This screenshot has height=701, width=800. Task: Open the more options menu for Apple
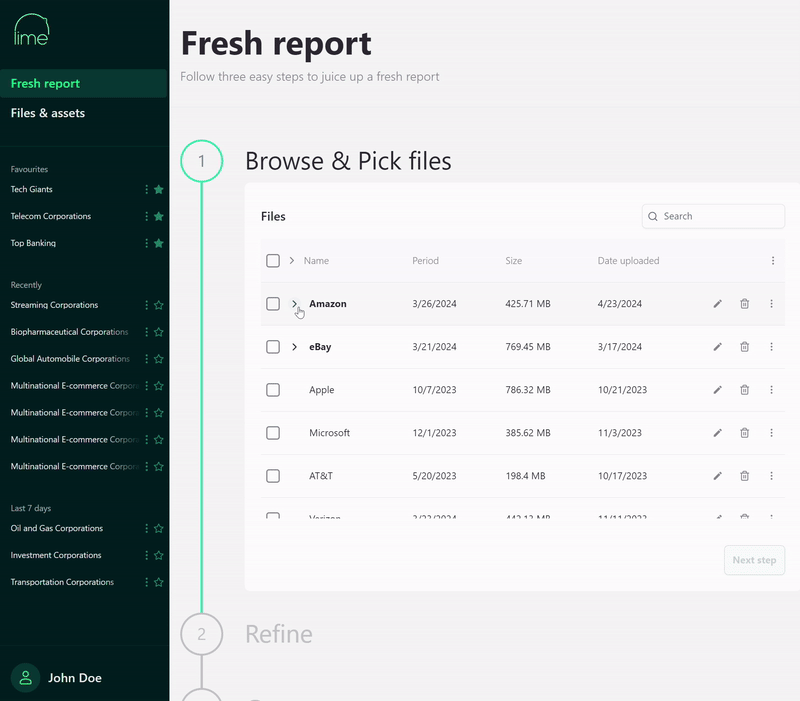[x=771, y=390]
